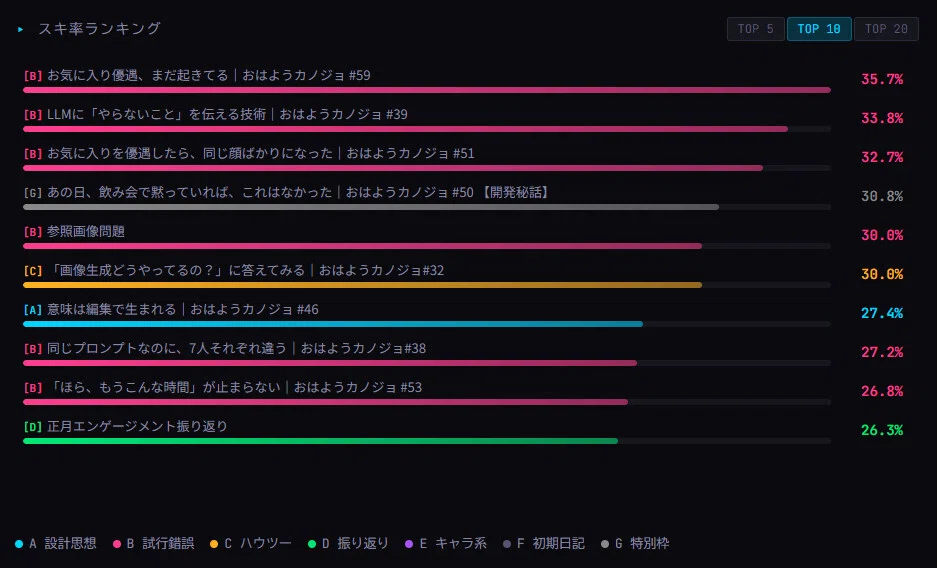The width and height of the screenshot is (937, 568).
Task: Click the [A] tag on 意味は編集で生まれる
Action: [x=33, y=309]
